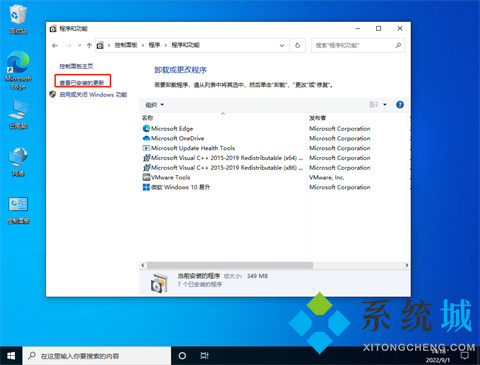Open the recent locations dropdown arrow
This screenshot has height=365, width=480.
coord(79,45)
